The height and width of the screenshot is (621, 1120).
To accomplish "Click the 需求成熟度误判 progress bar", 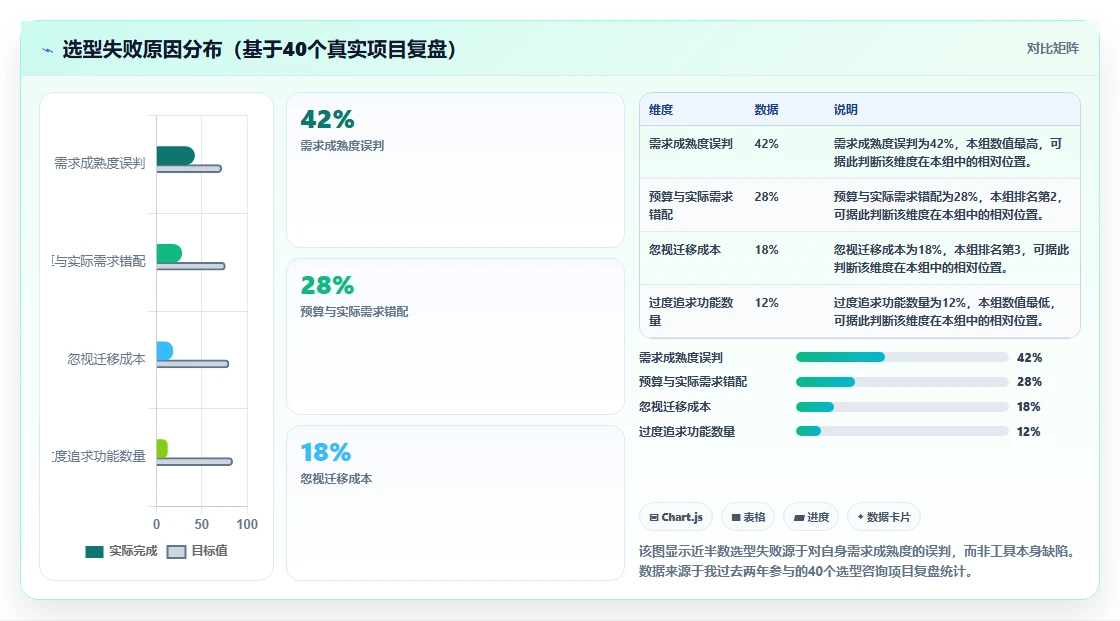I will (x=901, y=357).
